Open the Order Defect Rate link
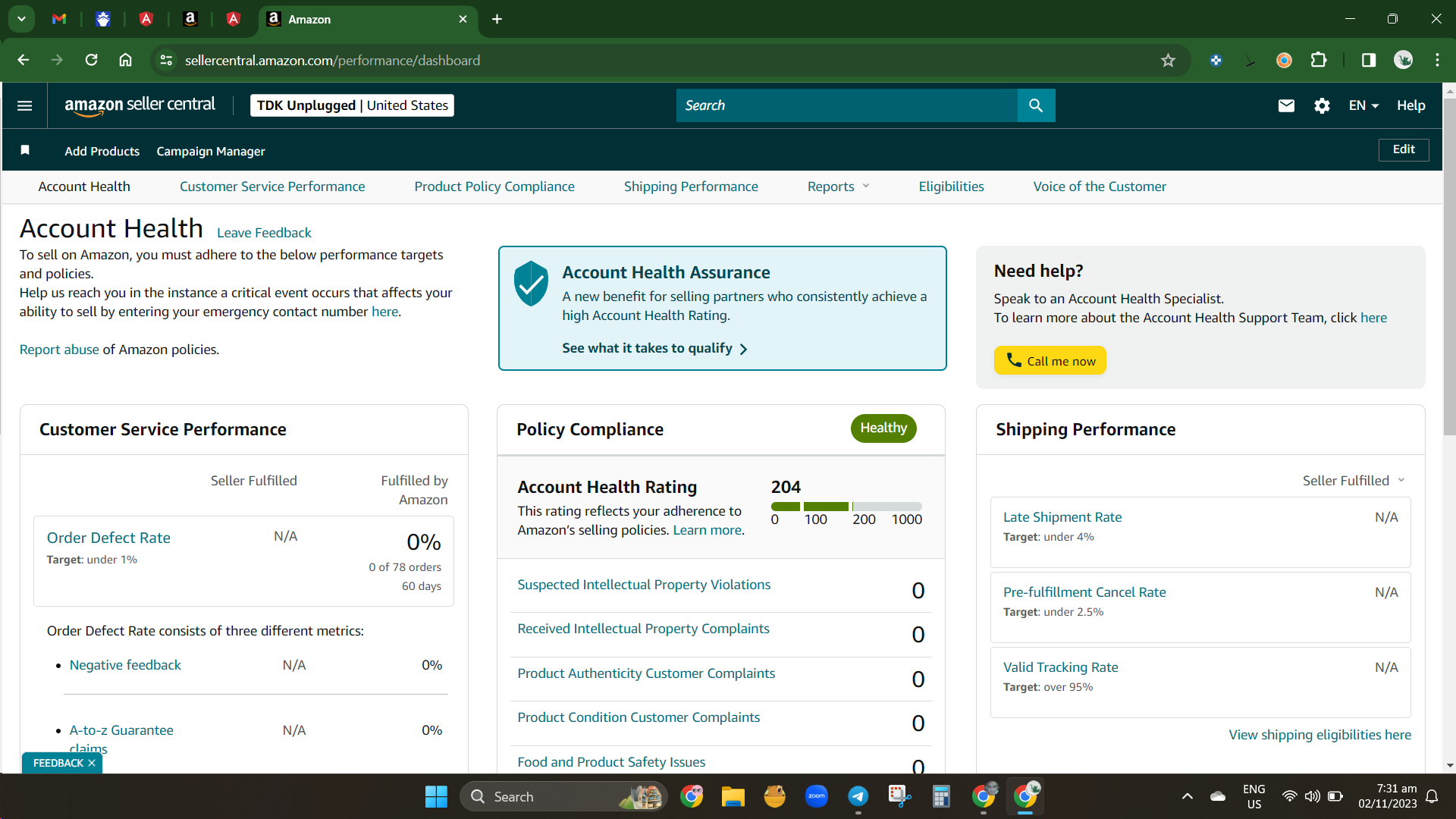Screen dimensions: 1456x819 click(108, 538)
